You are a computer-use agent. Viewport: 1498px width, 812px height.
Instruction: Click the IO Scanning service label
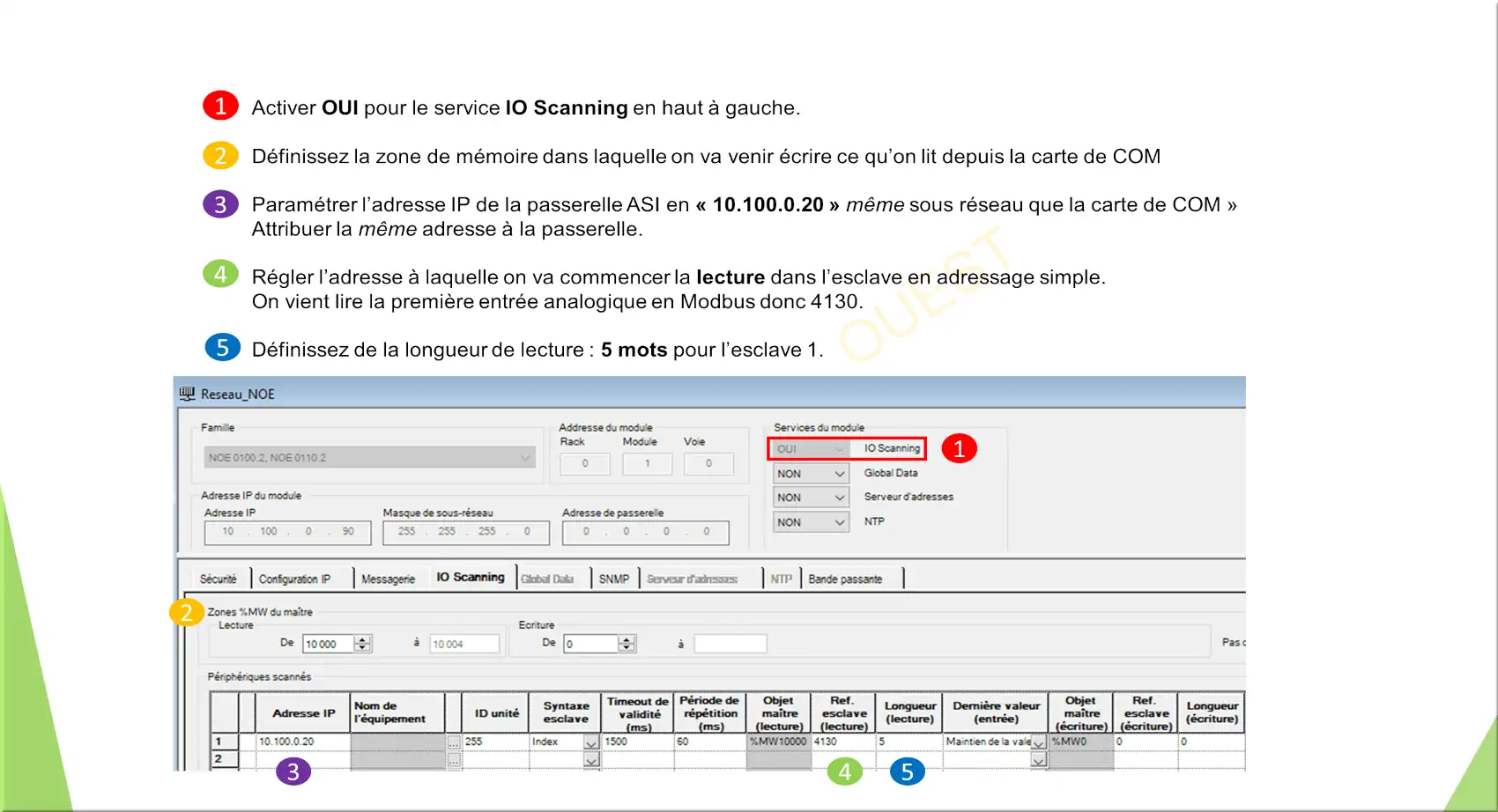pyautogui.click(x=892, y=448)
